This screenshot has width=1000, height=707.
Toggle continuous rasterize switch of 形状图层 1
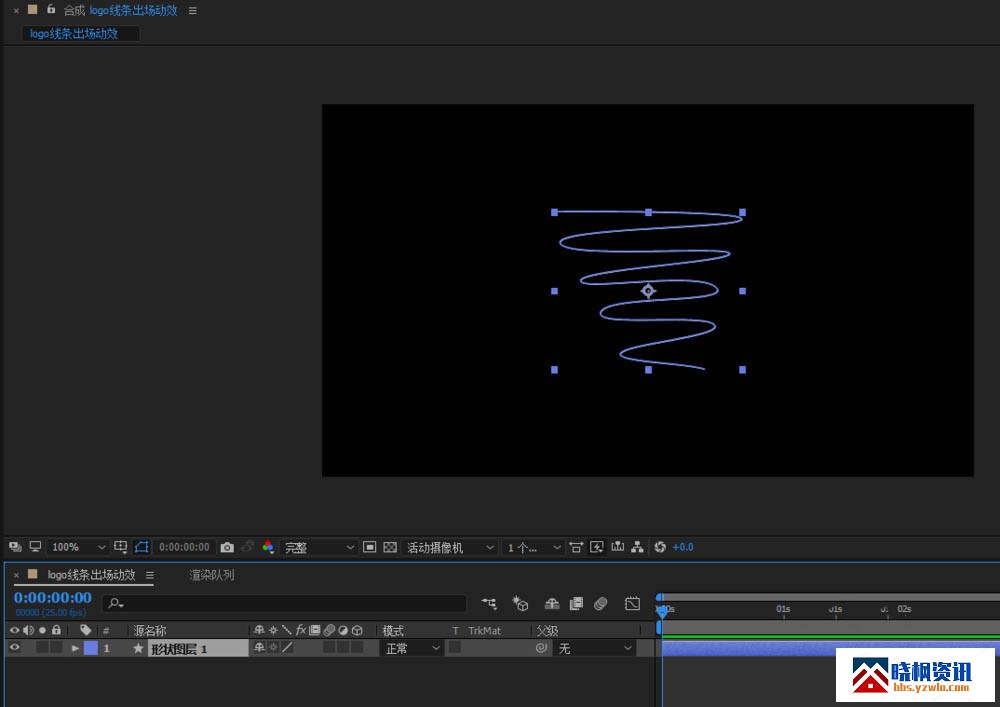pos(273,648)
